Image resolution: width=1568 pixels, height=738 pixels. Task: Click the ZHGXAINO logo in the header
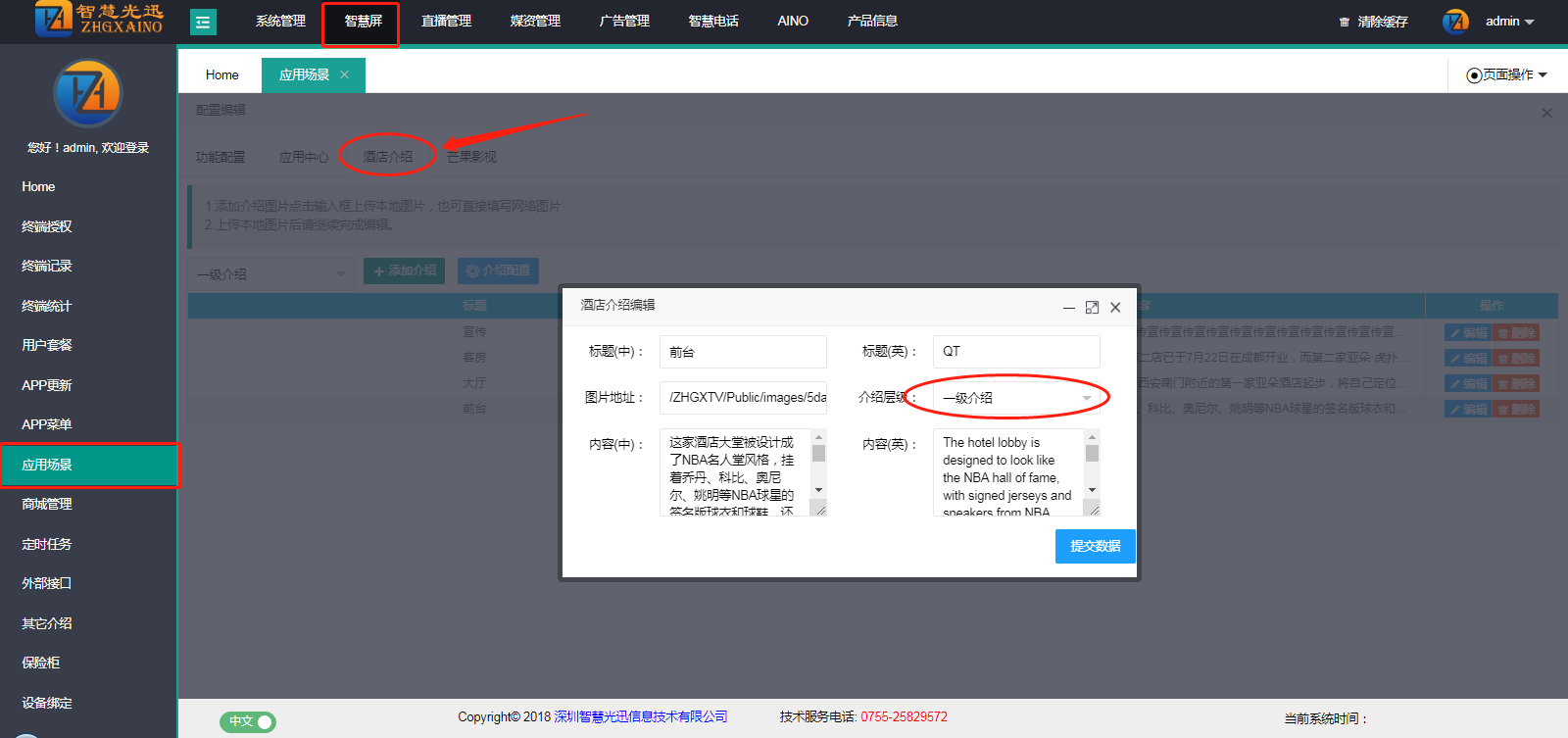(x=98, y=19)
